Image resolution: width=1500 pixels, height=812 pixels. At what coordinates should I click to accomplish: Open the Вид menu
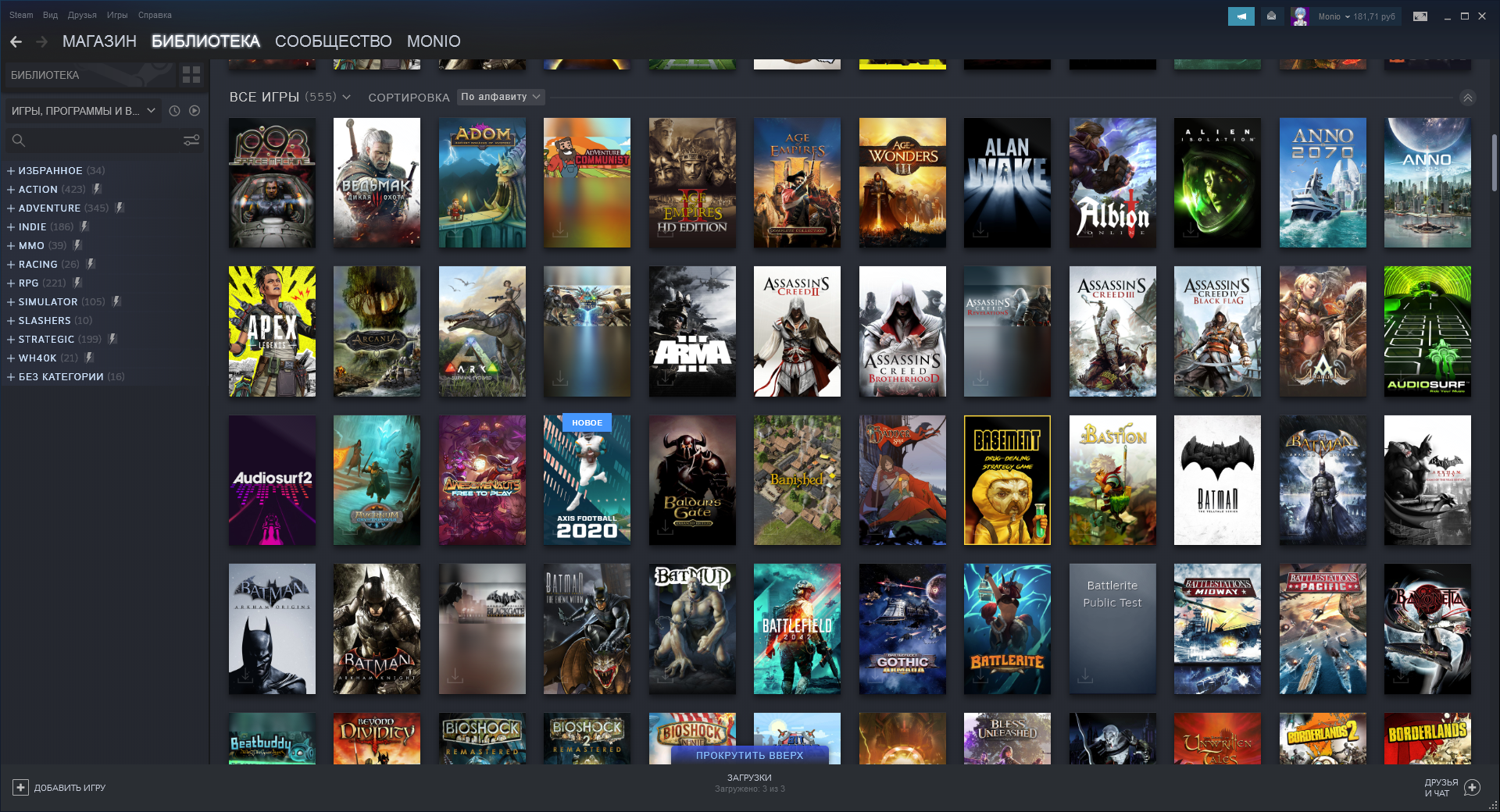click(x=51, y=15)
